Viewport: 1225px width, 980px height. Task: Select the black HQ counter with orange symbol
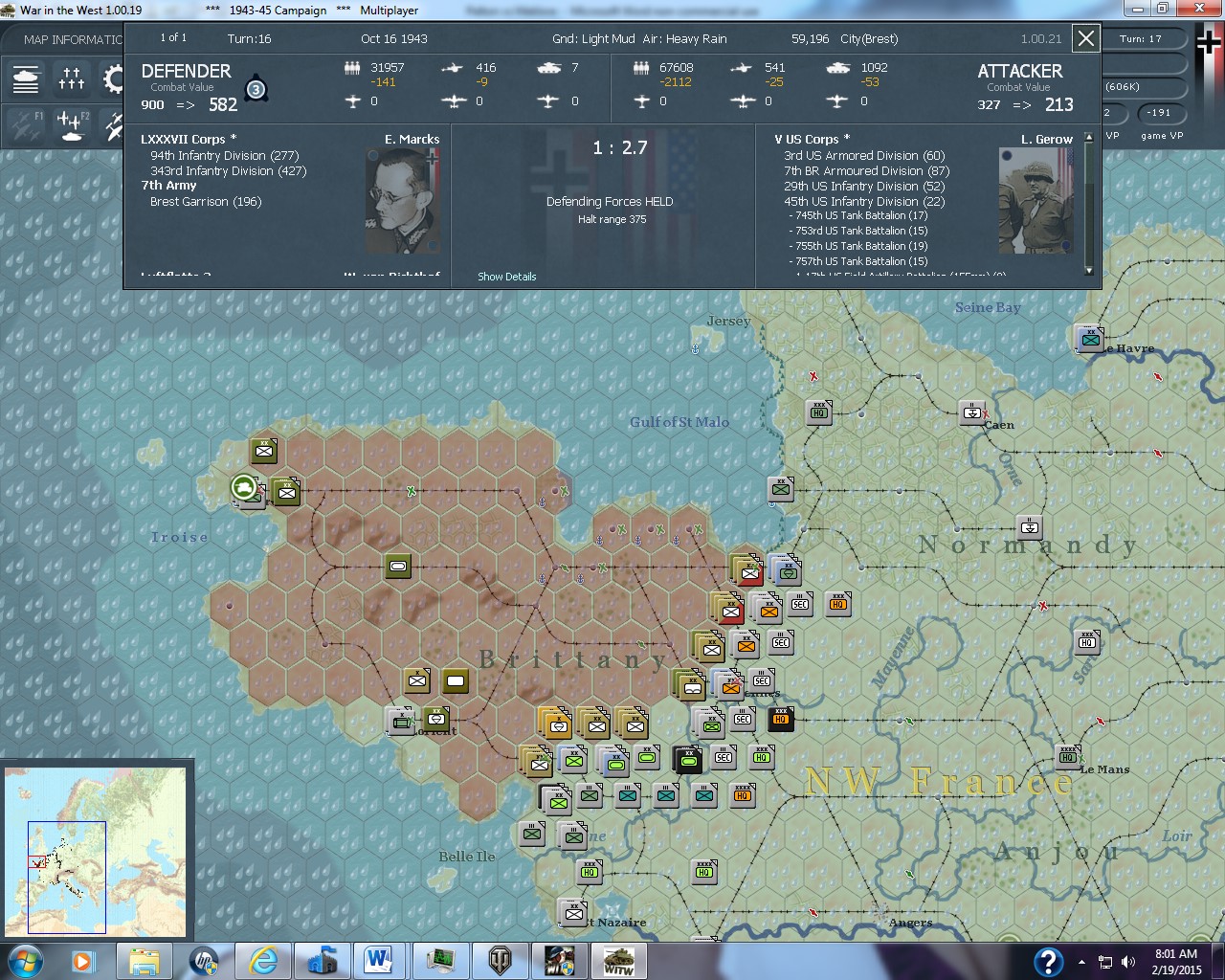coord(781,718)
